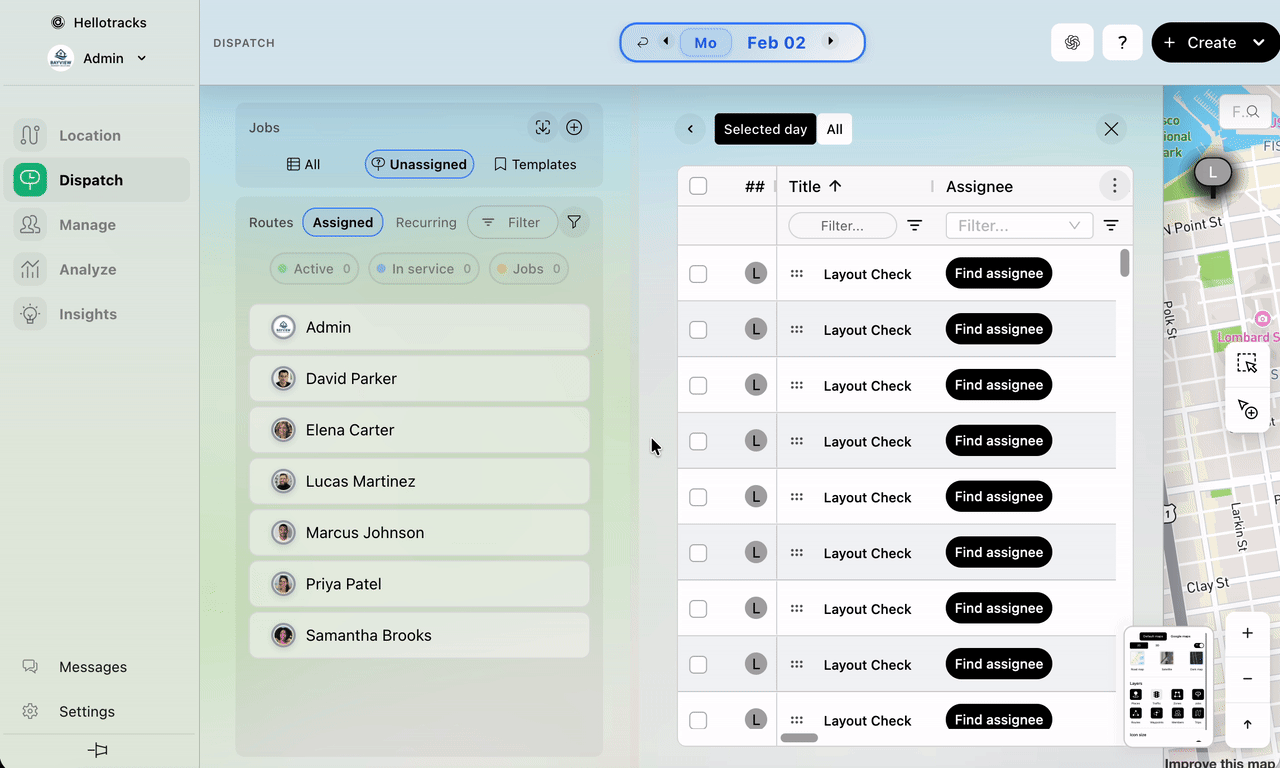Viewport: 1280px width, 768px height.
Task: Click Find assignee in the first row
Action: tap(998, 273)
